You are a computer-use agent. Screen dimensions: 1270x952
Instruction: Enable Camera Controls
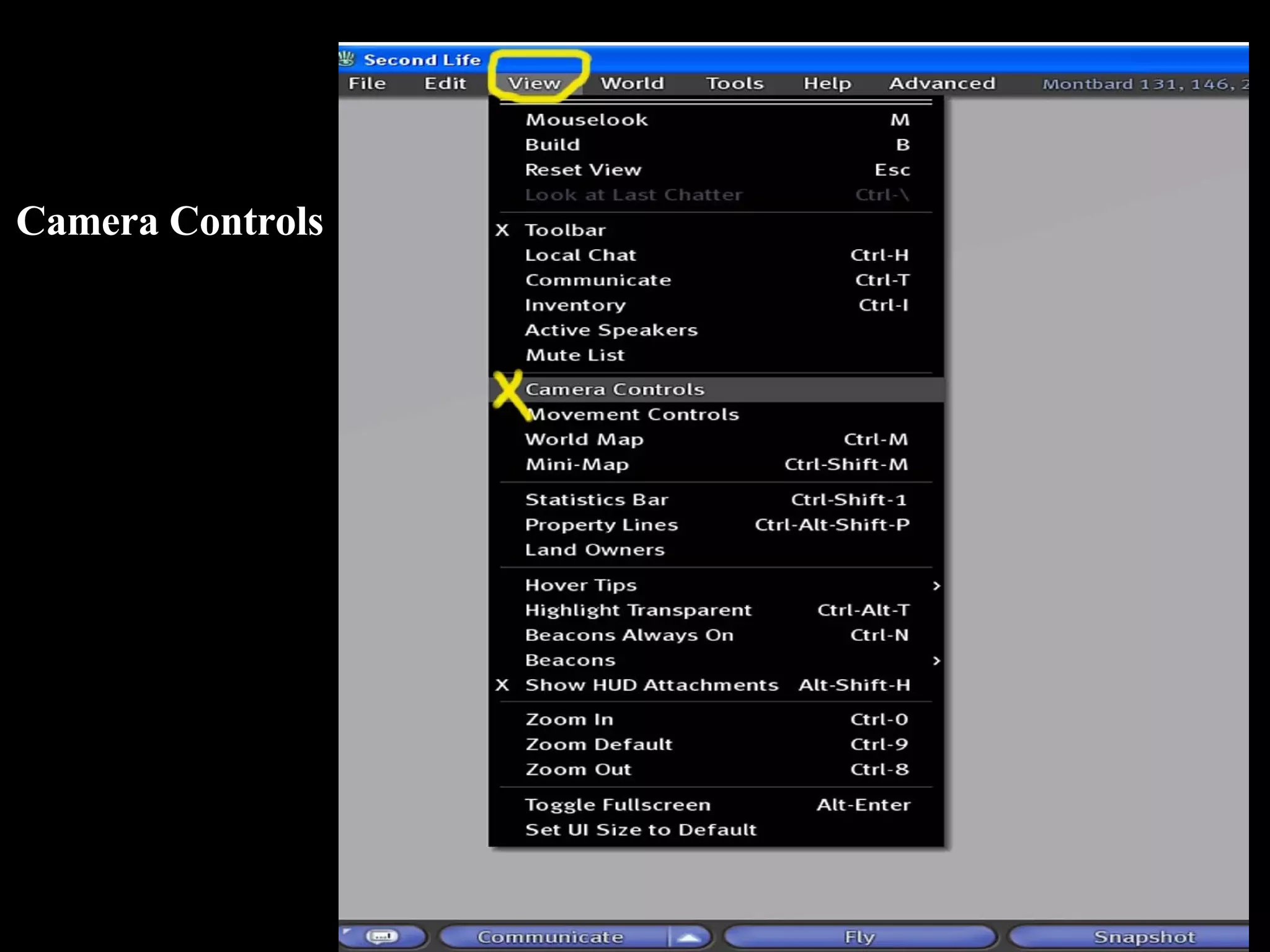(716, 389)
